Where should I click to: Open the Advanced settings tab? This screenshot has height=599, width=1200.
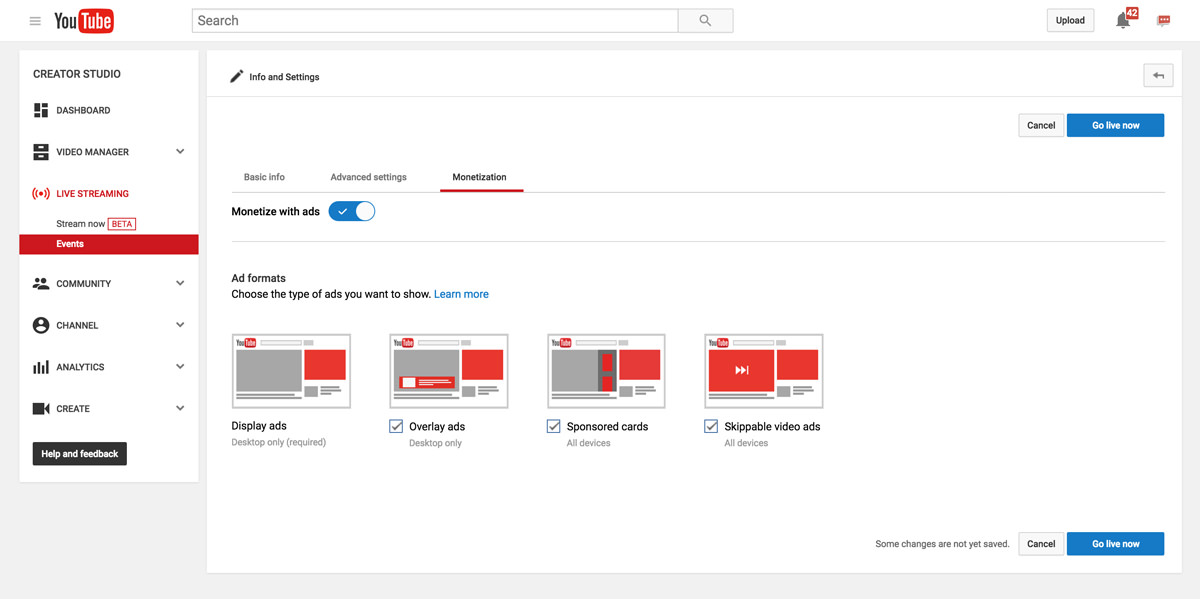coord(368,177)
